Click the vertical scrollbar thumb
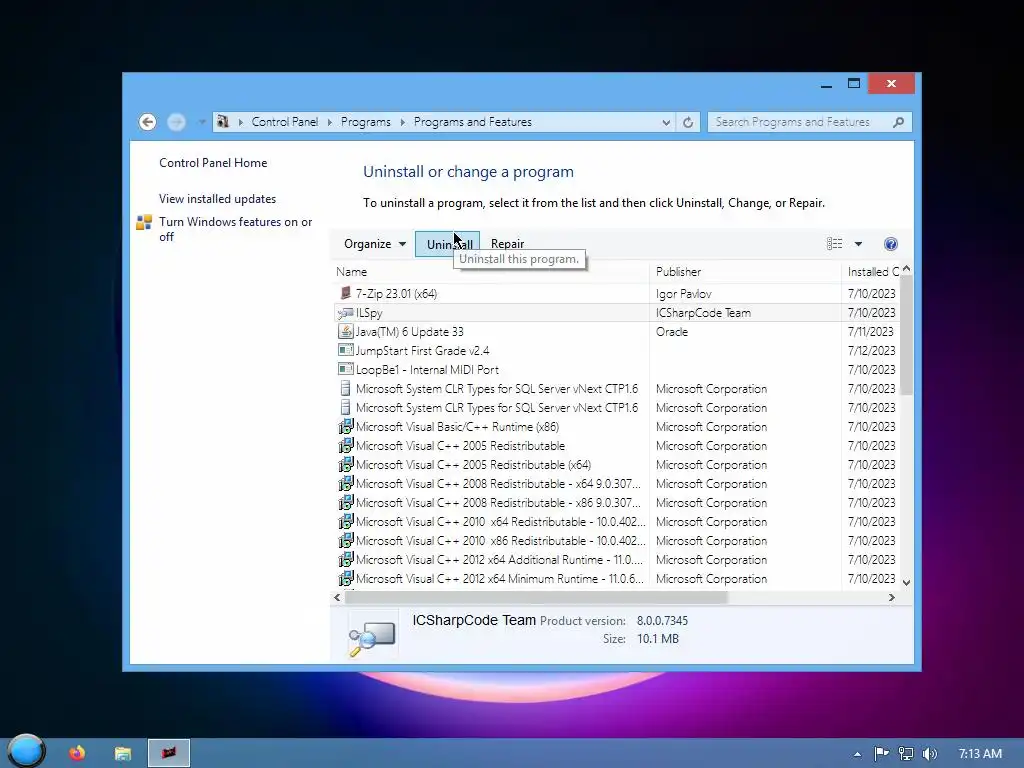 coord(906,335)
